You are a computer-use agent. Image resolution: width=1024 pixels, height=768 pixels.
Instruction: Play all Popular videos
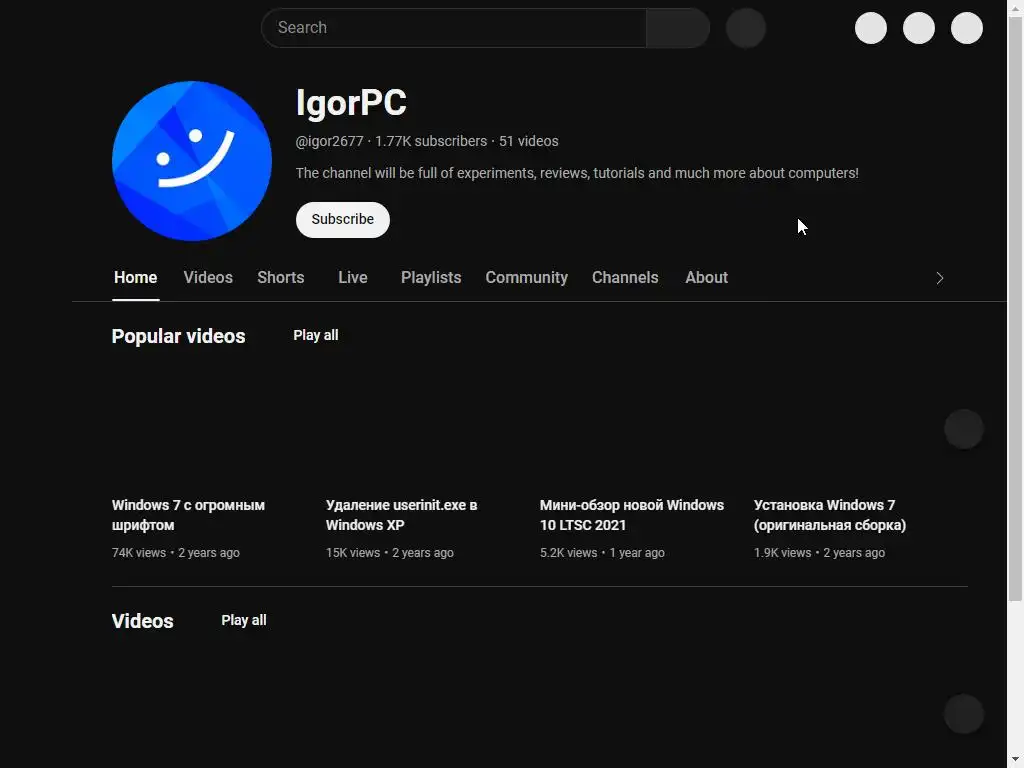click(x=315, y=335)
